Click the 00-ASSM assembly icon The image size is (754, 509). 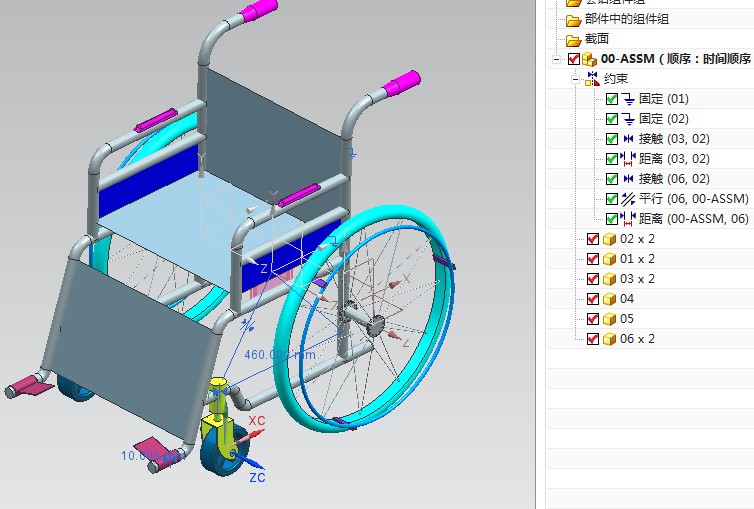click(590, 60)
